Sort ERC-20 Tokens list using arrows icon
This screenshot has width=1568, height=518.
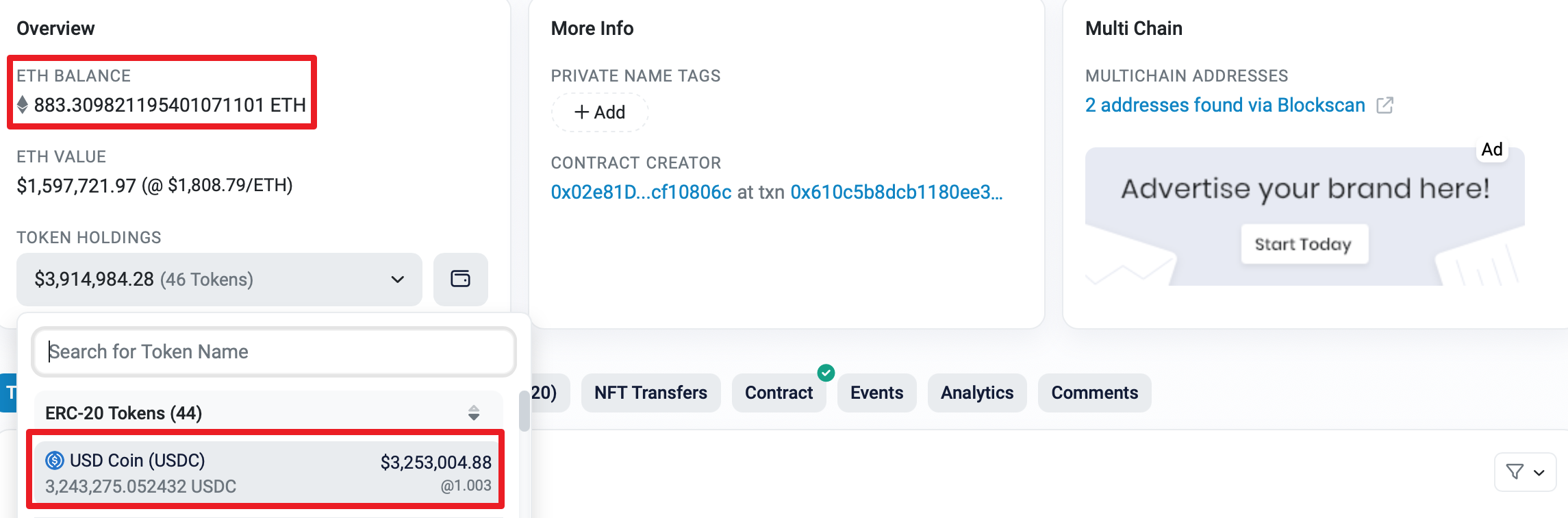tap(474, 412)
